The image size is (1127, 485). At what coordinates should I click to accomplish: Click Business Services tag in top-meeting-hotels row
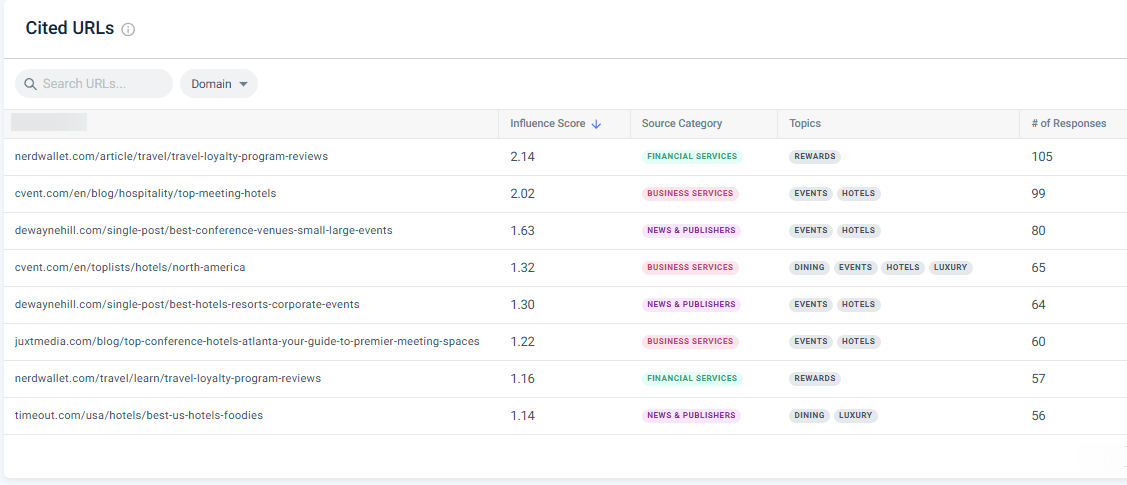point(690,193)
